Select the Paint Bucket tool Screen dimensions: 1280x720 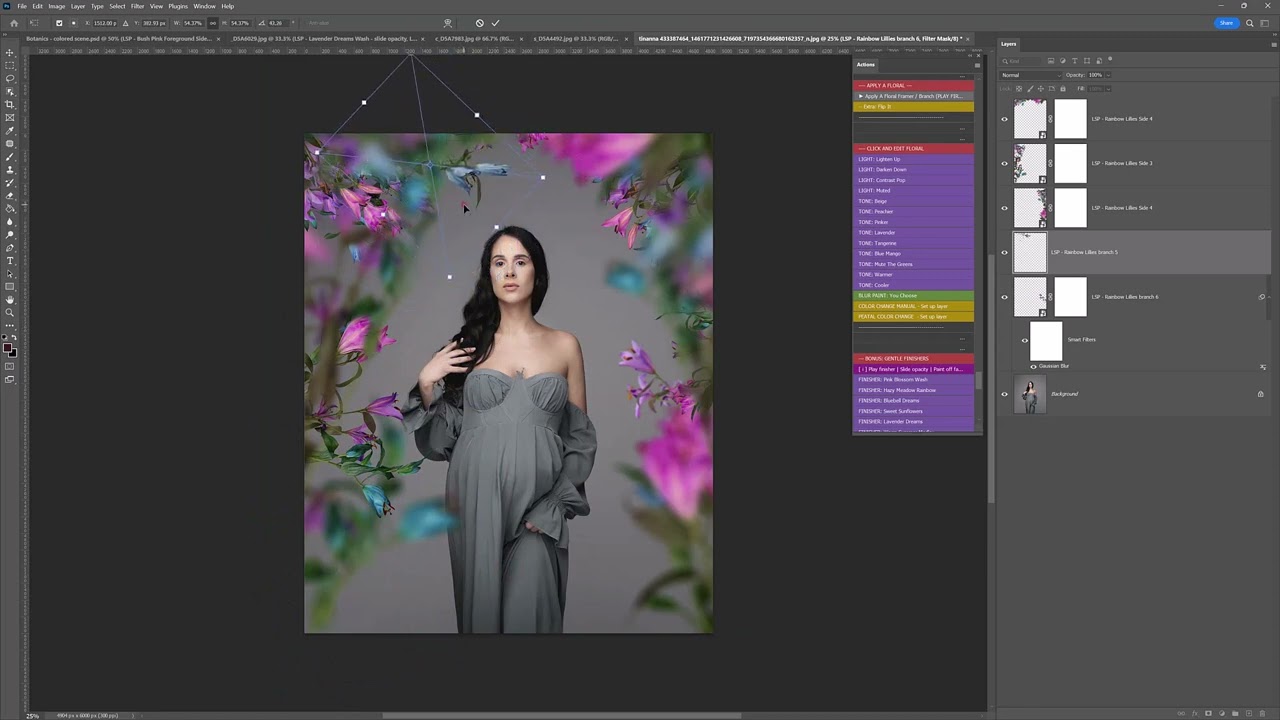[10, 208]
